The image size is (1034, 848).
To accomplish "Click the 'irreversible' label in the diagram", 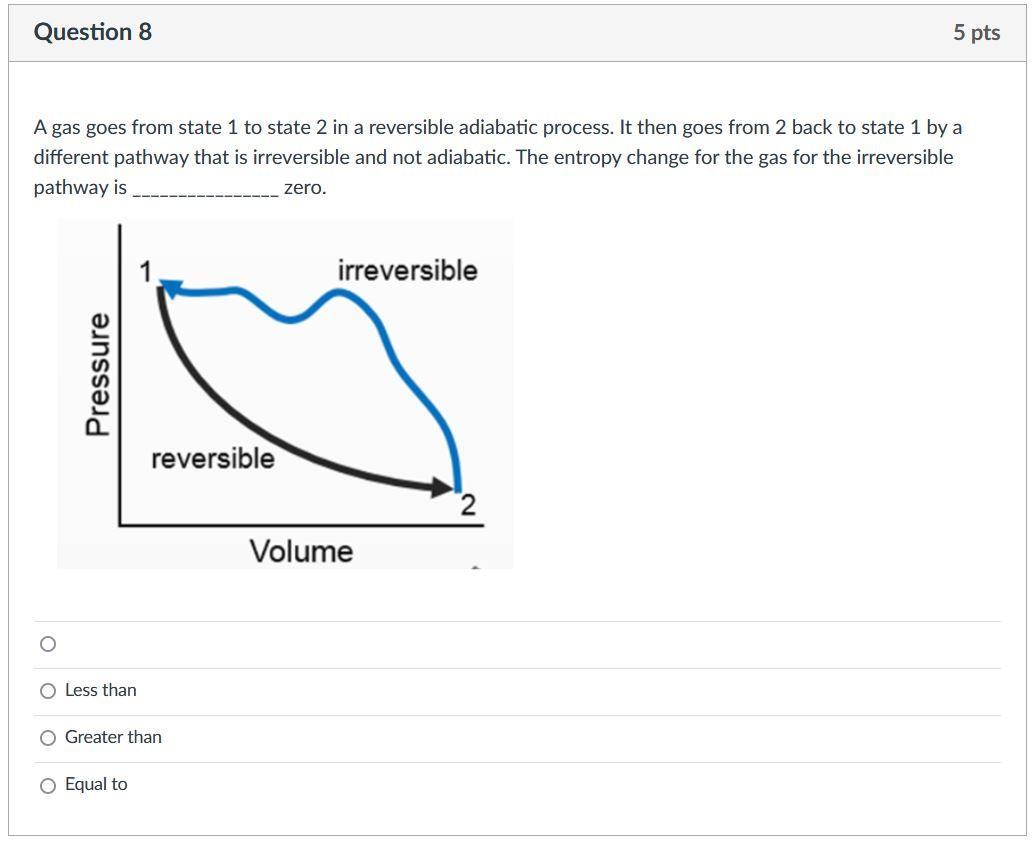I will pos(408,269).
